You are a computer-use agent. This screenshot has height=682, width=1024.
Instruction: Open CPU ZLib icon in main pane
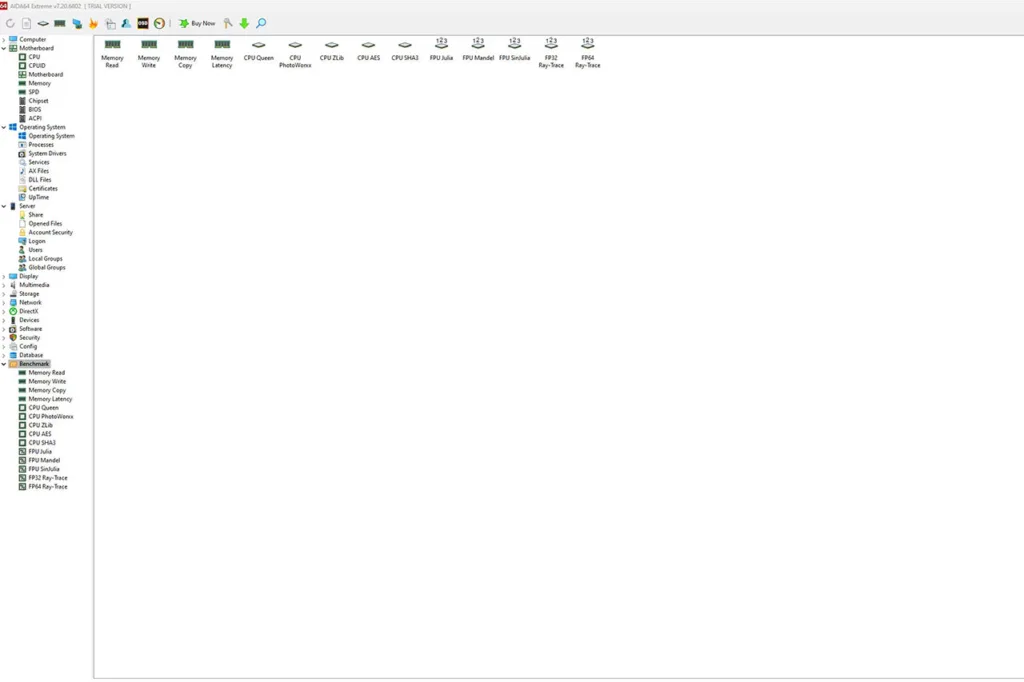click(x=332, y=50)
